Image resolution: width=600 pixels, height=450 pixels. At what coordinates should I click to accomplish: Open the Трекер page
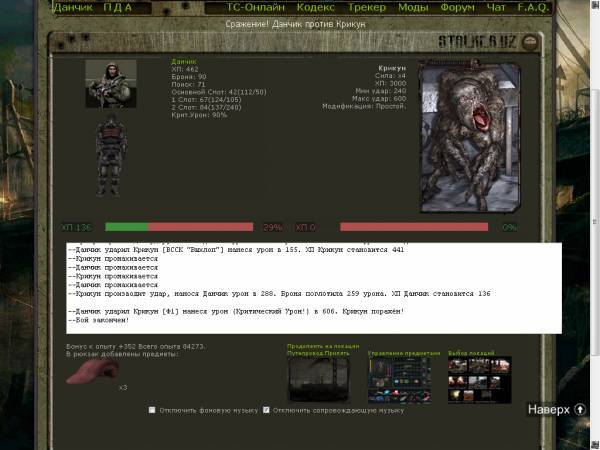point(368,7)
